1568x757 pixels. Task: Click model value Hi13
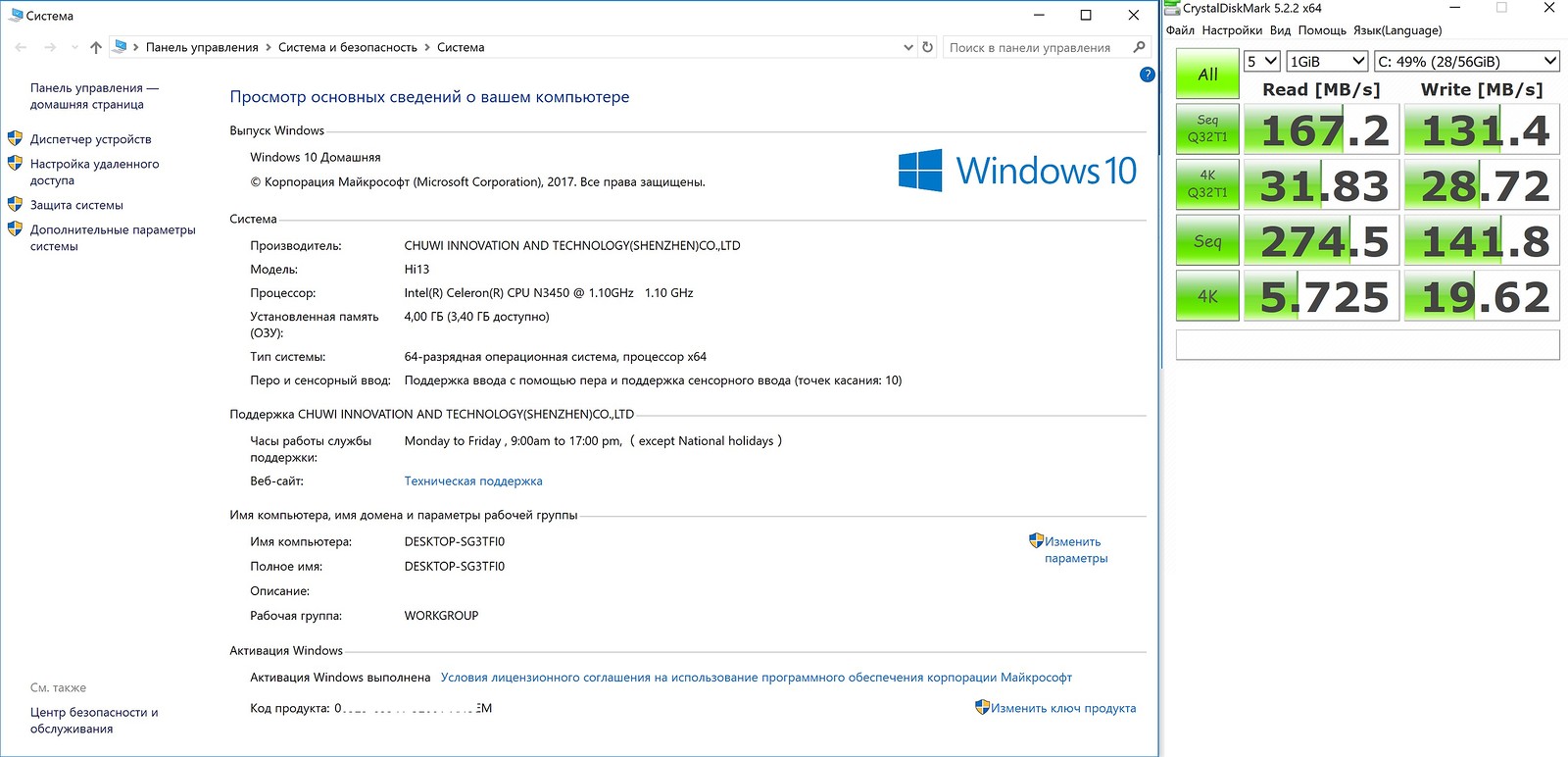click(x=416, y=270)
